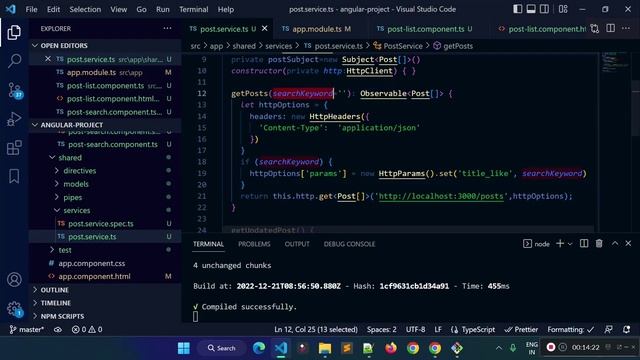The height and width of the screenshot is (360, 640).
Task: Expand the Timeline section
Action: click(105, 303)
